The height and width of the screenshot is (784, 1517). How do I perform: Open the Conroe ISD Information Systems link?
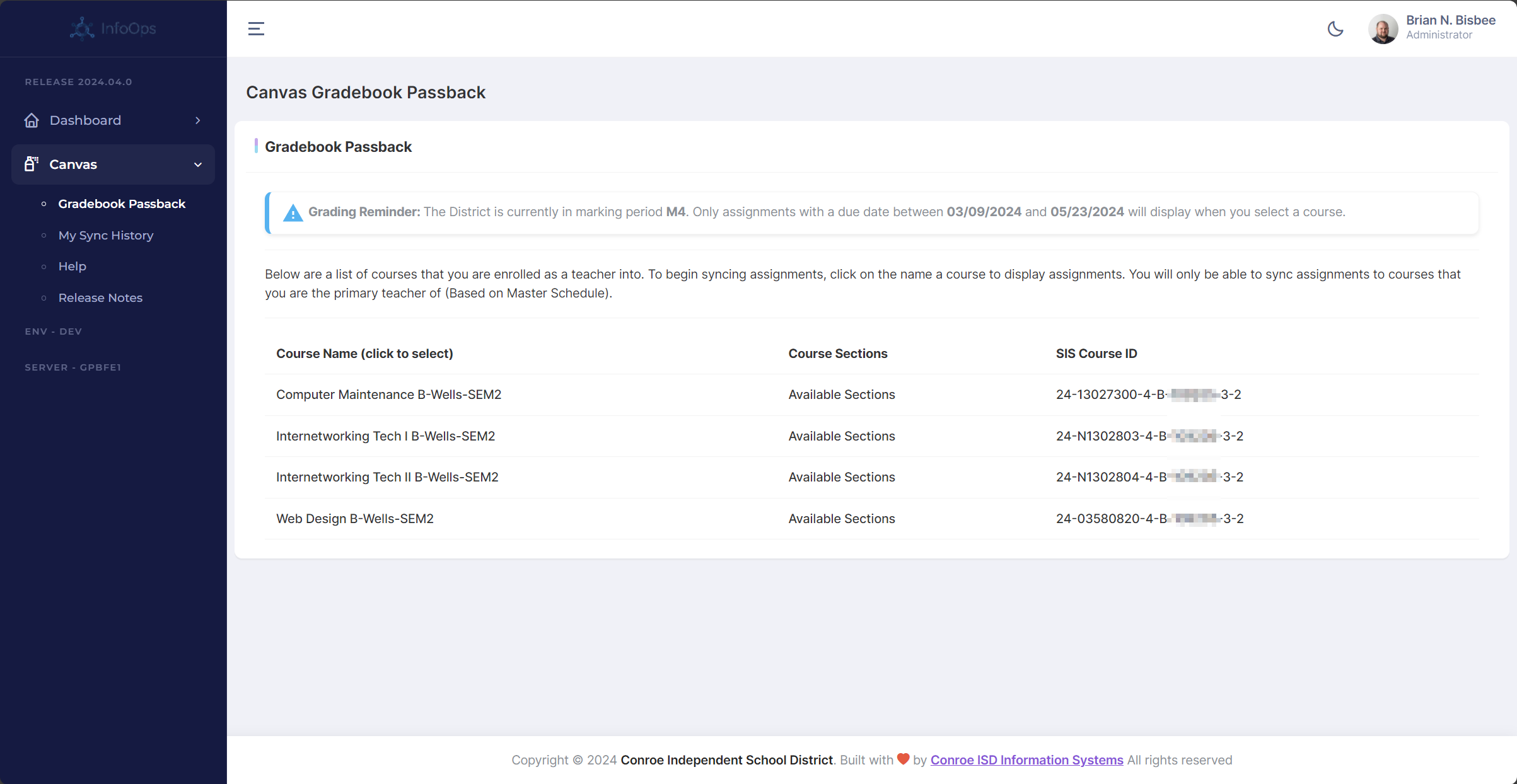click(1026, 760)
